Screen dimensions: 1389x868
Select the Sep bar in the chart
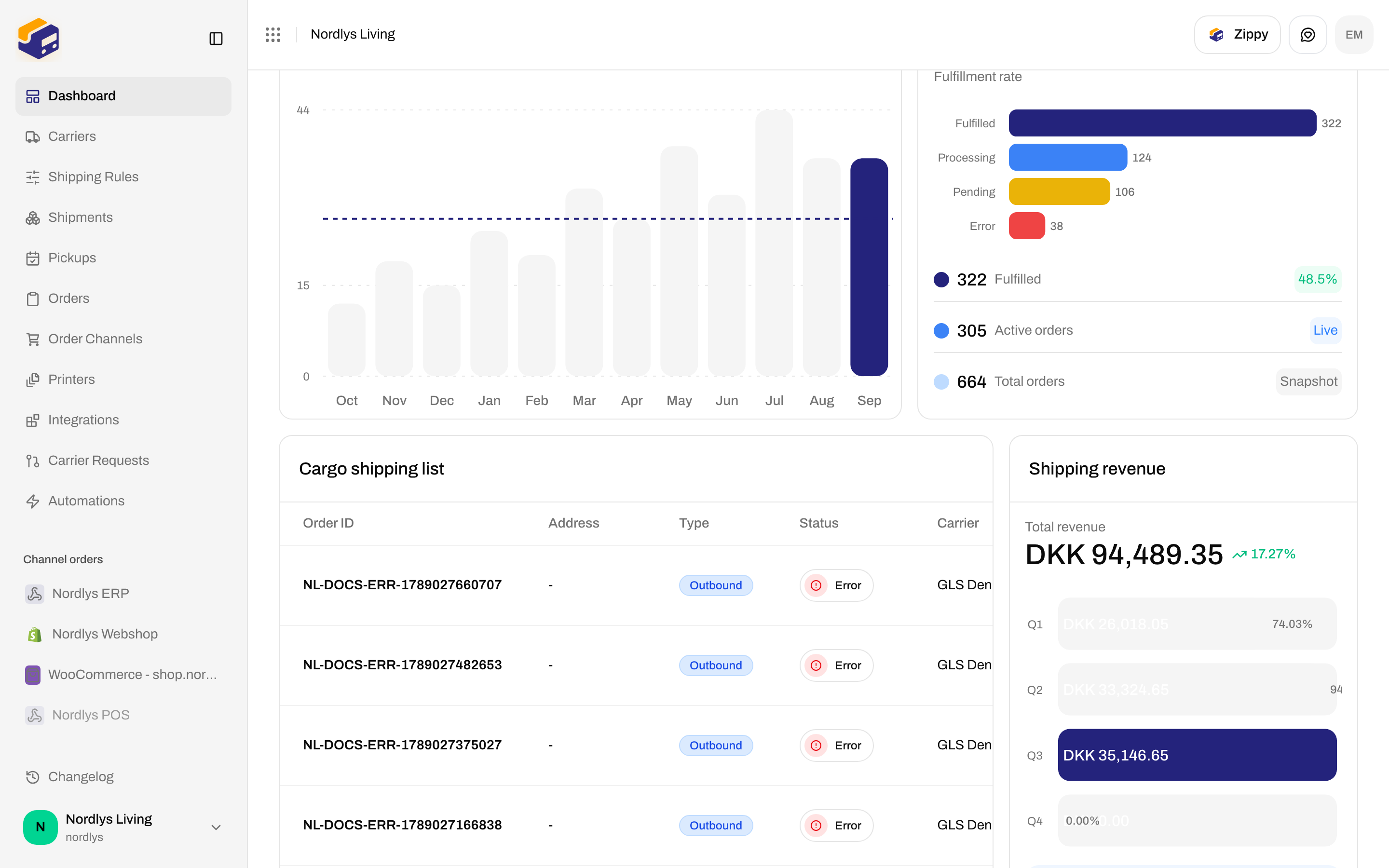pyautogui.click(x=869, y=267)
